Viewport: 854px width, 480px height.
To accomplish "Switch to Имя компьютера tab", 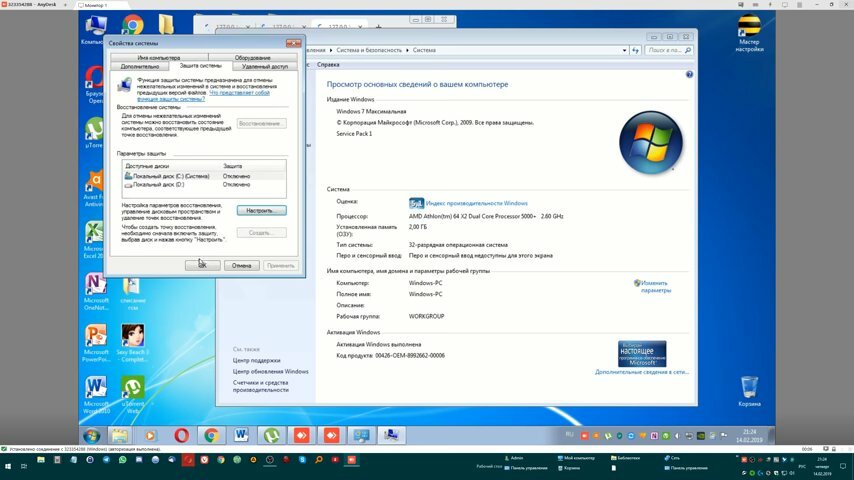I will pos(159,57).
